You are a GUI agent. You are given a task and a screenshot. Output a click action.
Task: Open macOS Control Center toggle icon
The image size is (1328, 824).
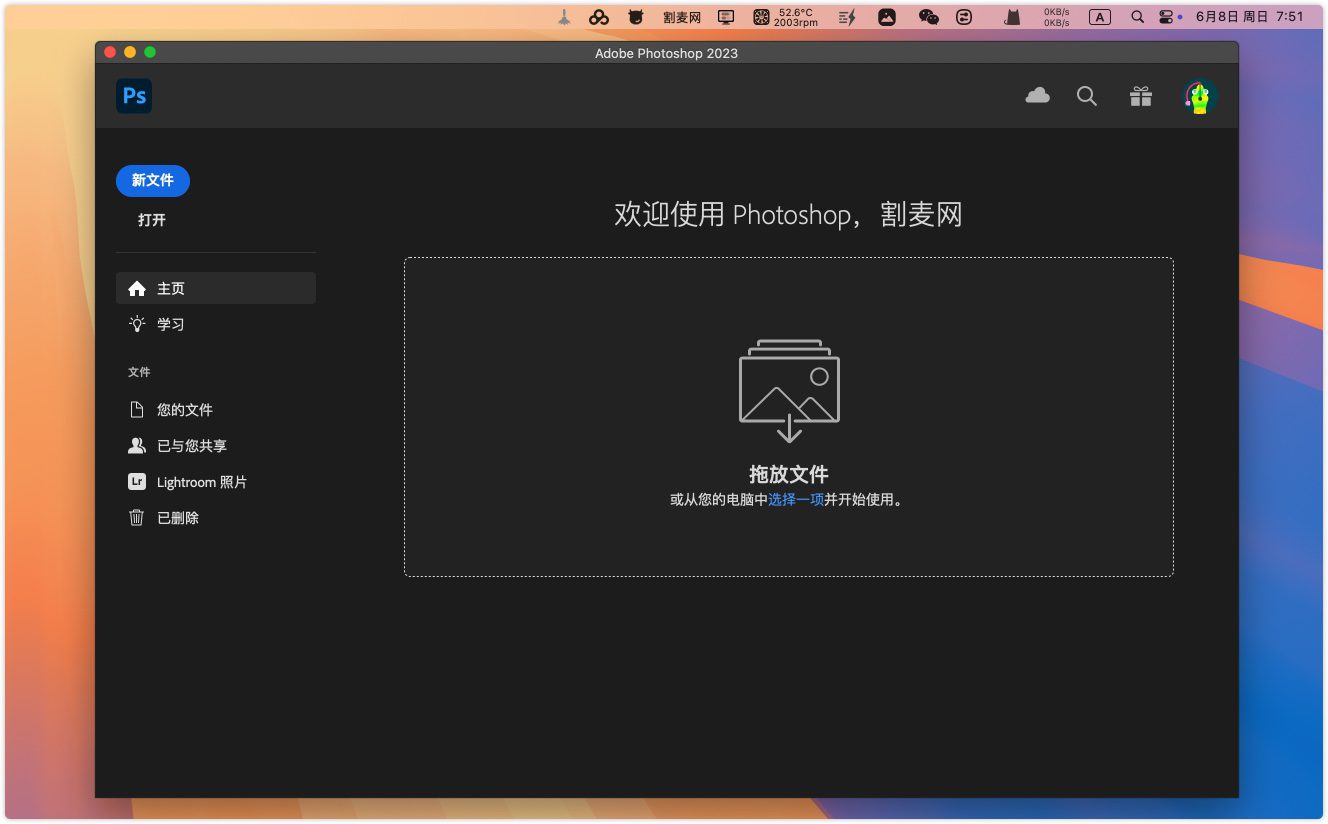1166,17
